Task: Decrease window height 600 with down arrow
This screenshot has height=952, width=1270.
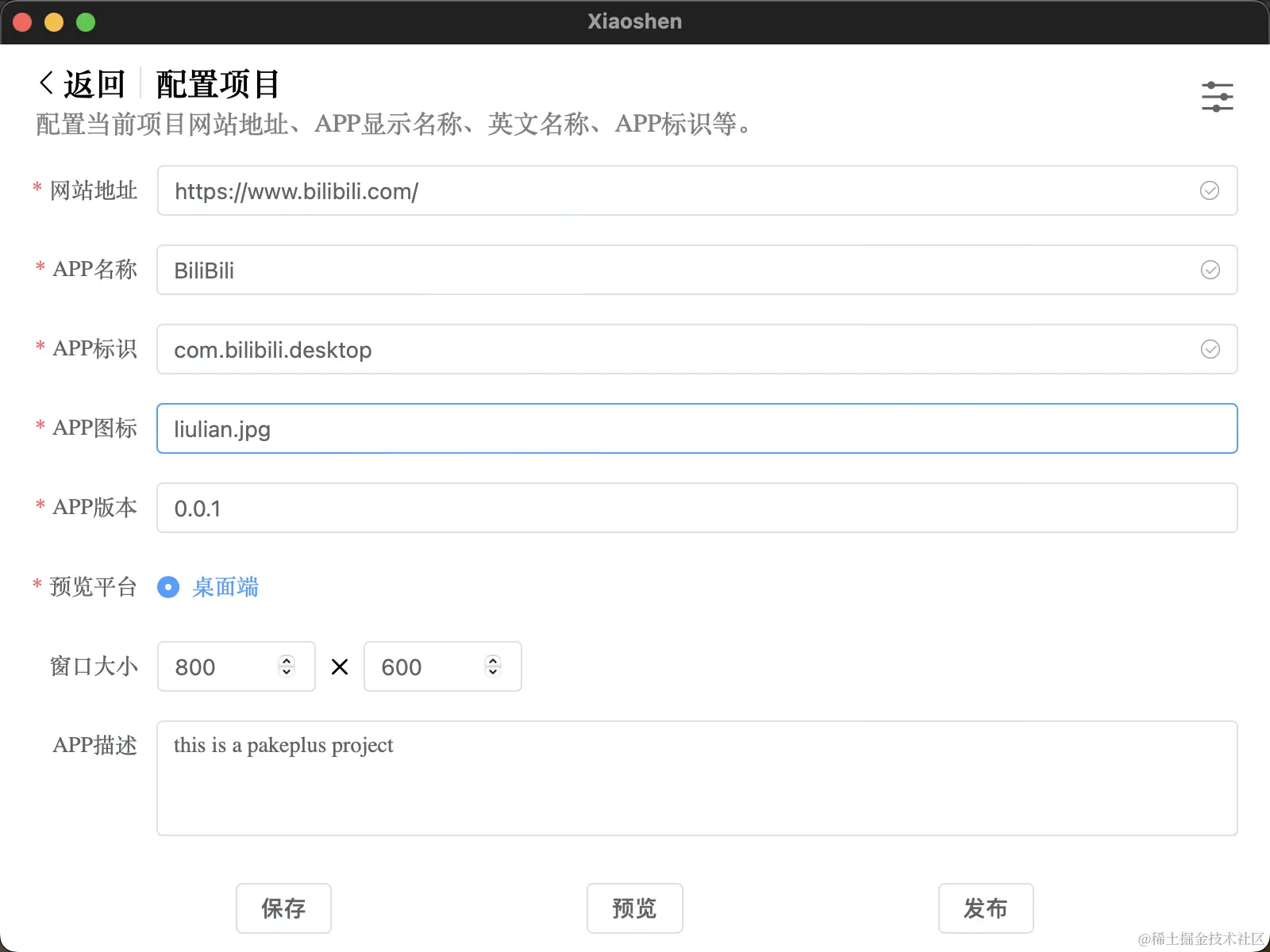Action: point(493,672)
